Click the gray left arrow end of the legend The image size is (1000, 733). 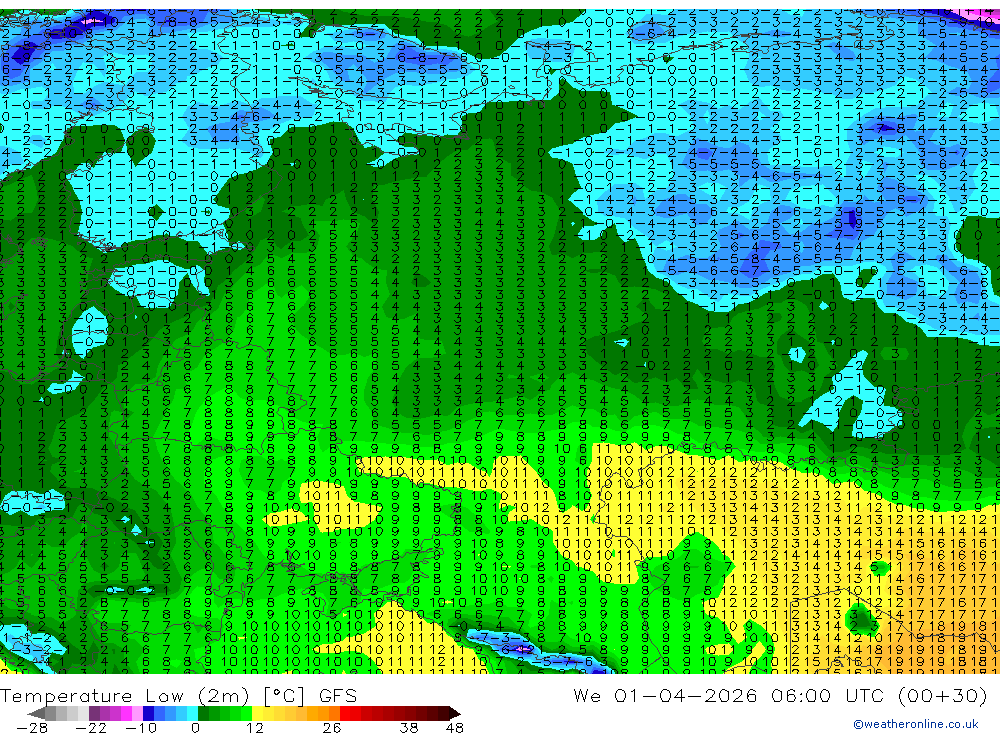36,714
